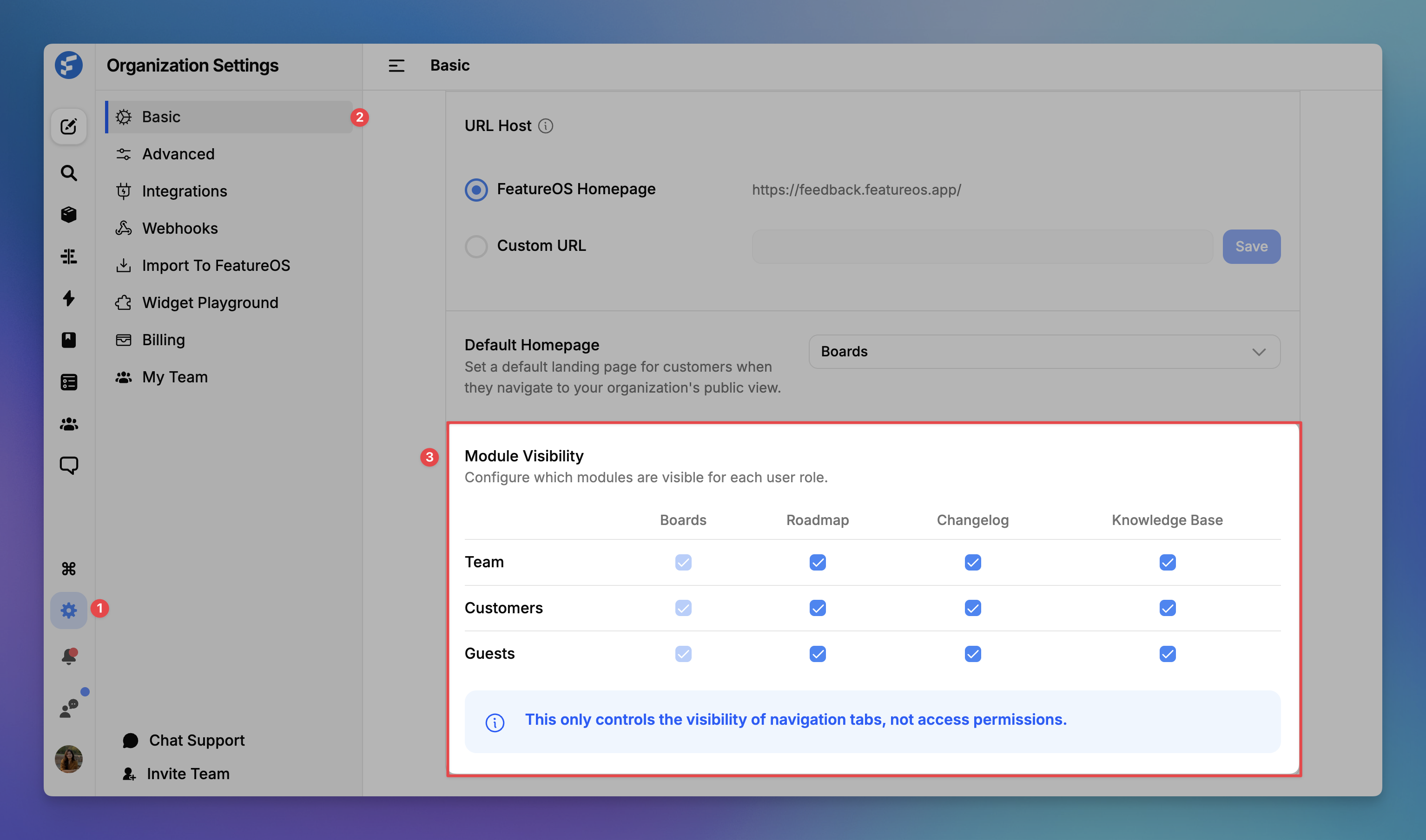Toggle Changelog checkbox for Customers

click(972, 608)
